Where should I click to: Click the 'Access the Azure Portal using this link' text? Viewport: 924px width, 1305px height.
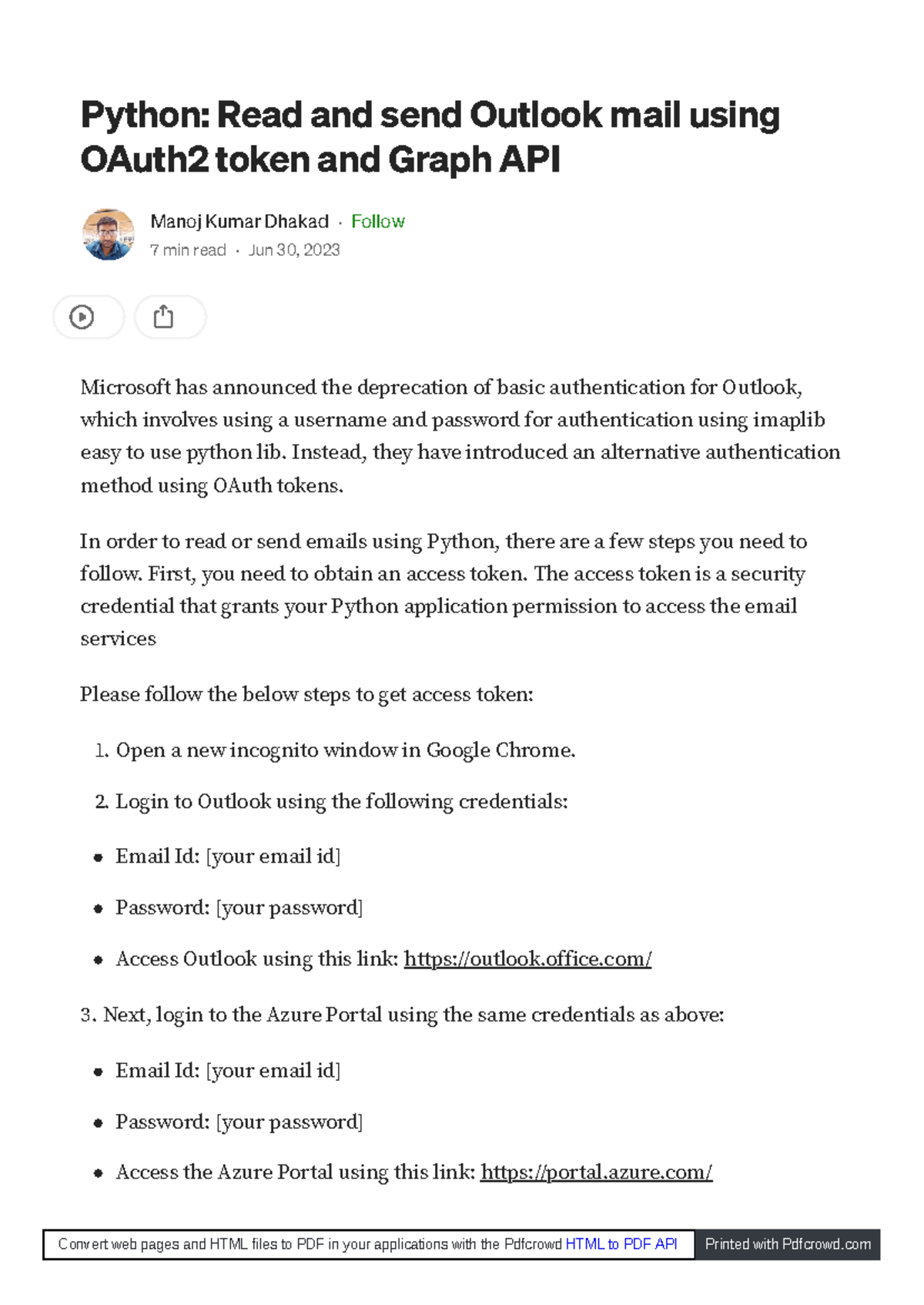pos(296,1172)
